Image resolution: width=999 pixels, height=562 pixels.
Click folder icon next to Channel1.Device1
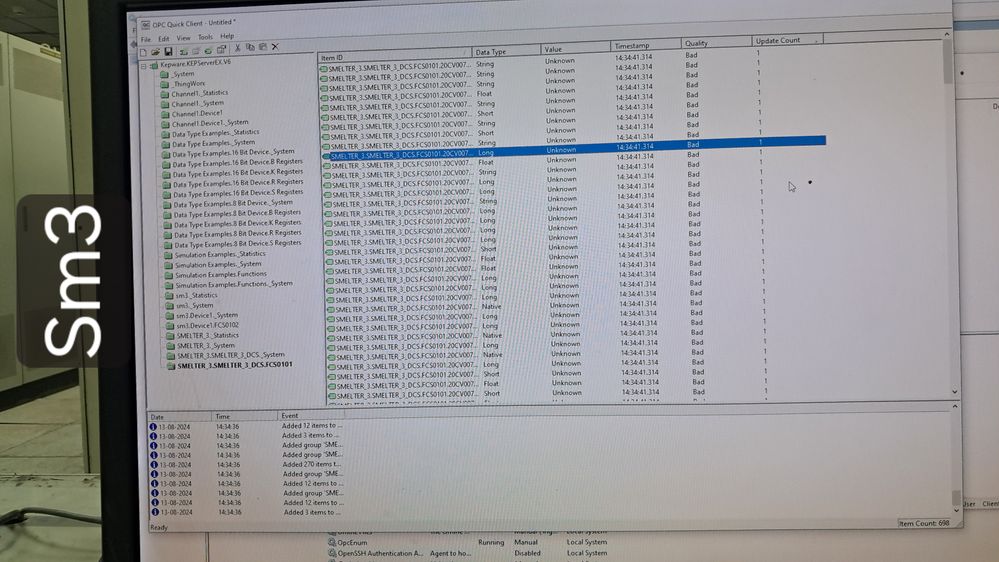coord(165,115)
